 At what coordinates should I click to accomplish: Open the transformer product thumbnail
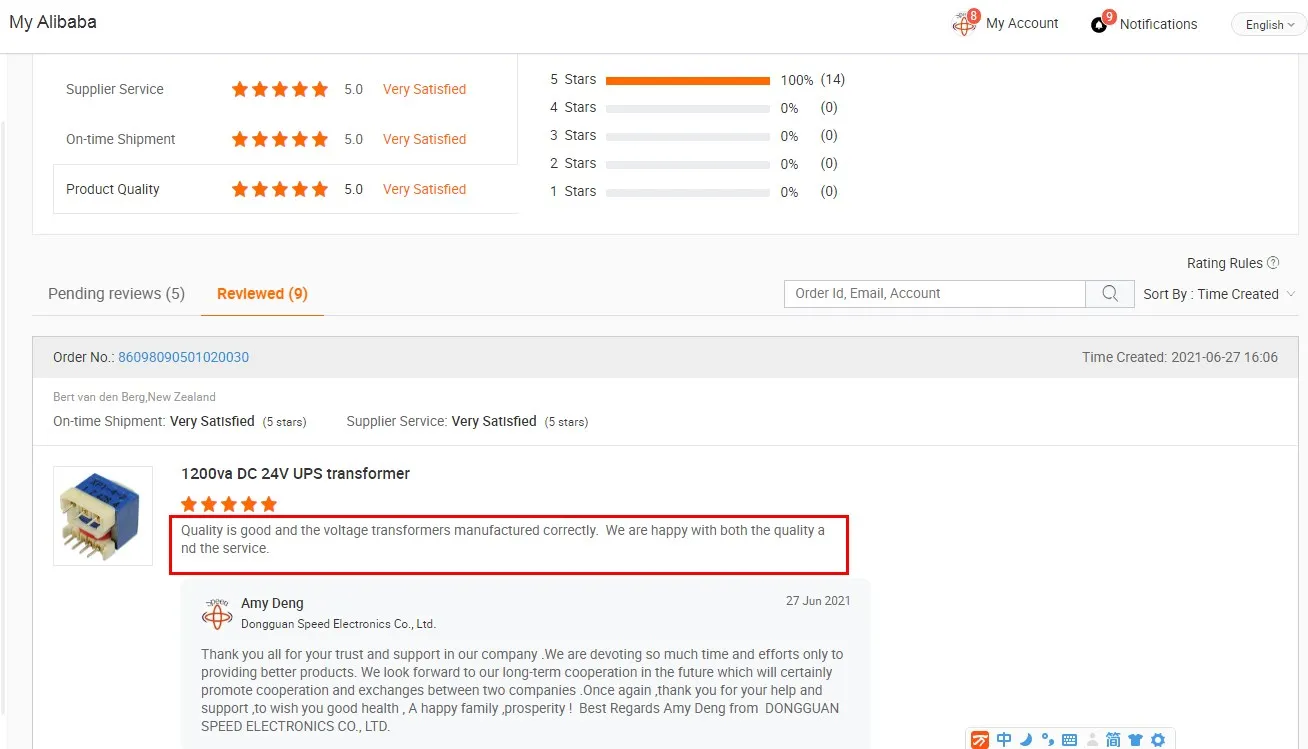pyautogui.click(x=103, y=516)
